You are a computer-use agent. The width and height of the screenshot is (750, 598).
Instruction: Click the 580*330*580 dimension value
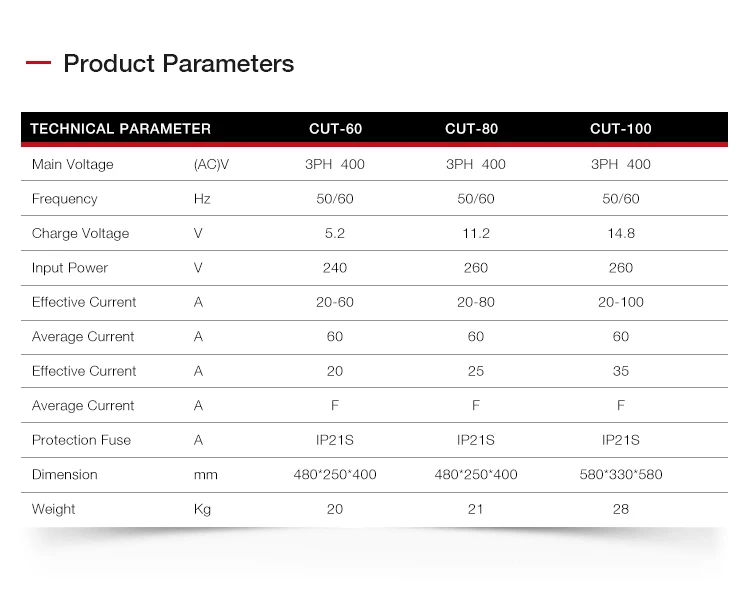click(620, 474)
